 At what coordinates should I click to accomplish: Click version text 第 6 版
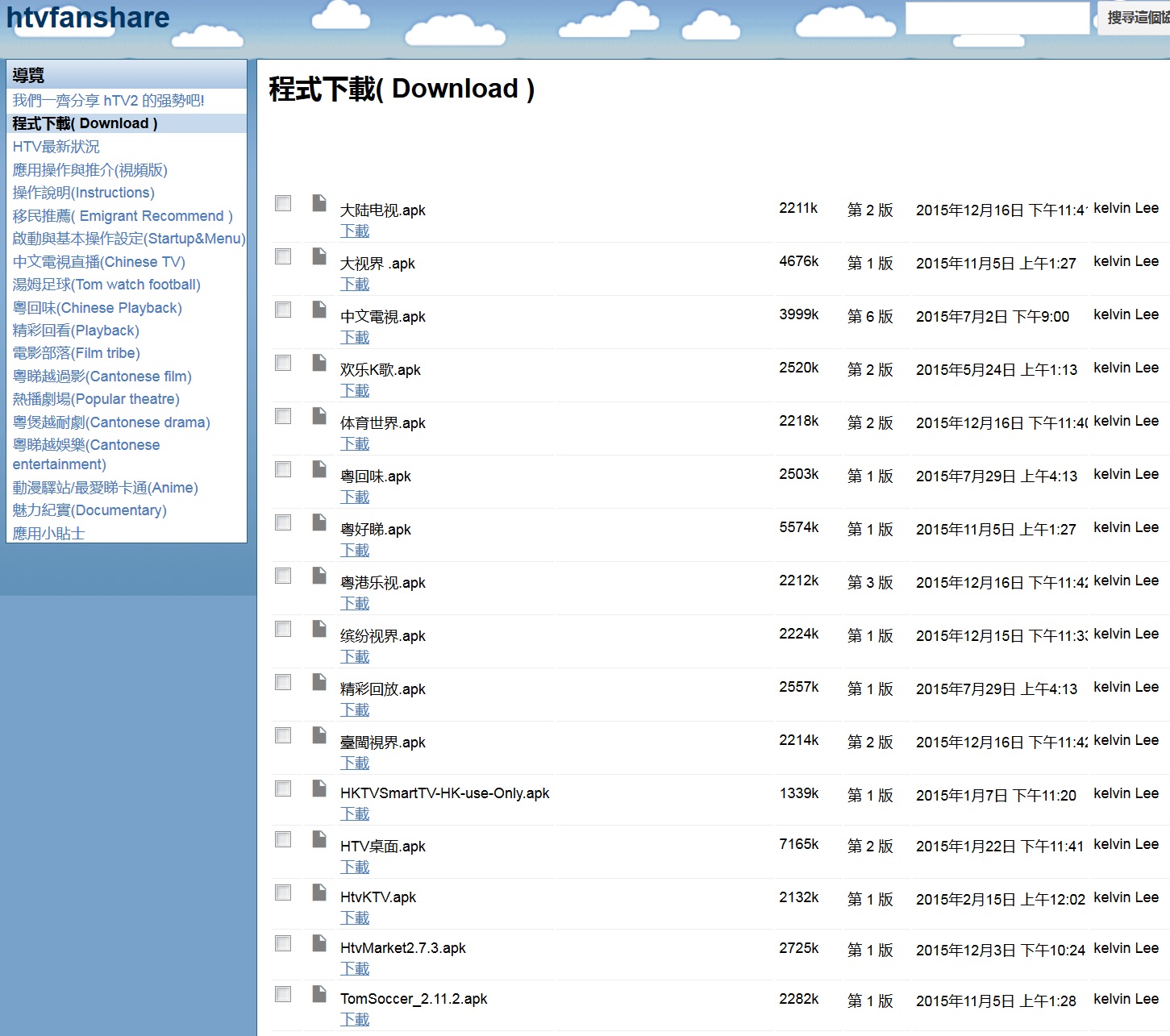click(870, 317)
